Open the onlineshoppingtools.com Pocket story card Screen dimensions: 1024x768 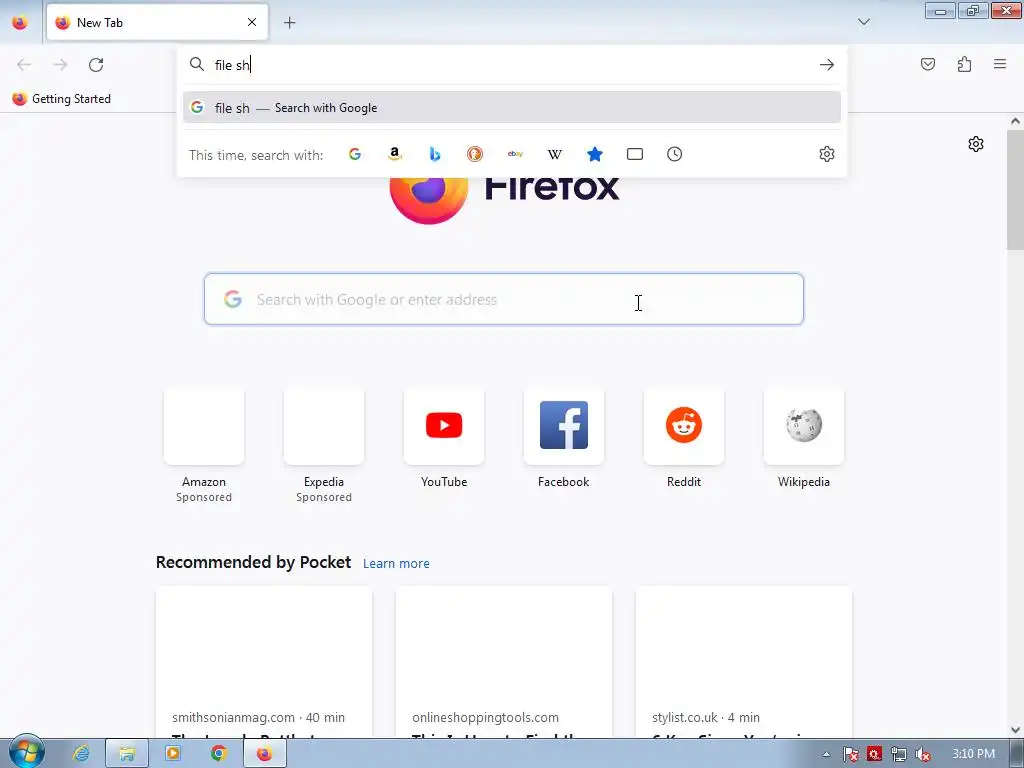coord(504,662)
